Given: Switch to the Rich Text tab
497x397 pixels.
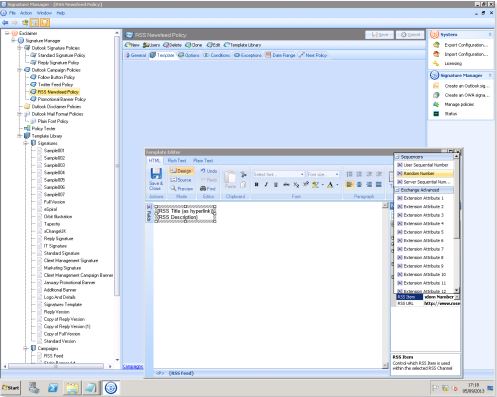Looking at the screenshot, I should point(177,160).
